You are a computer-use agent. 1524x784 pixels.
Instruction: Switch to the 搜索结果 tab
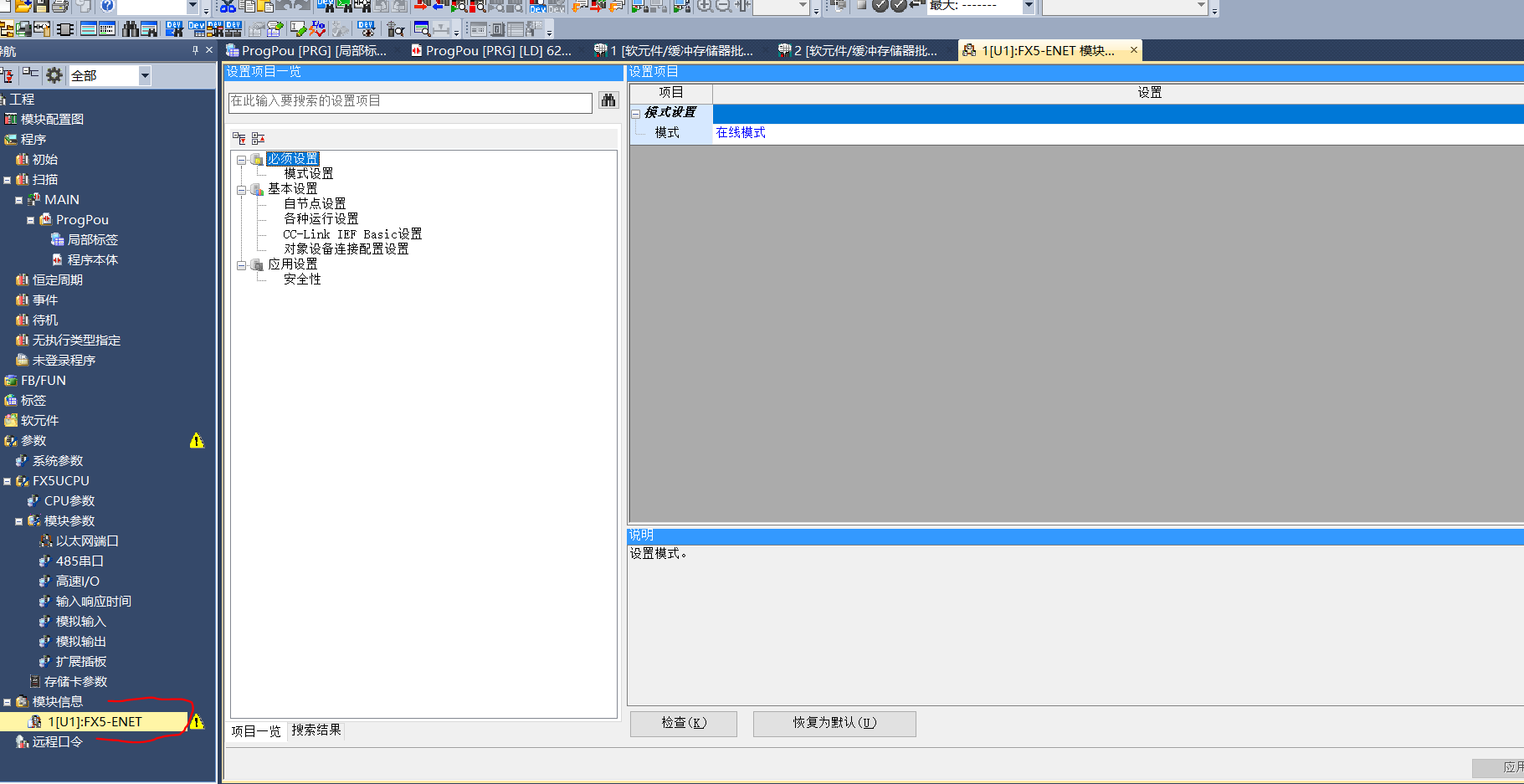(x=316, y=730)
